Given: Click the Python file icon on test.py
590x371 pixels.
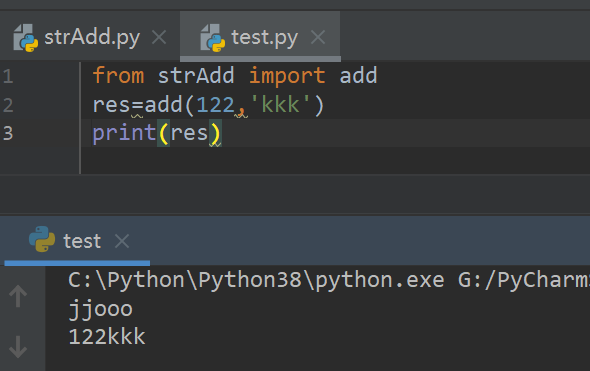Looking at the screenshot, I should tap(213, 38).
